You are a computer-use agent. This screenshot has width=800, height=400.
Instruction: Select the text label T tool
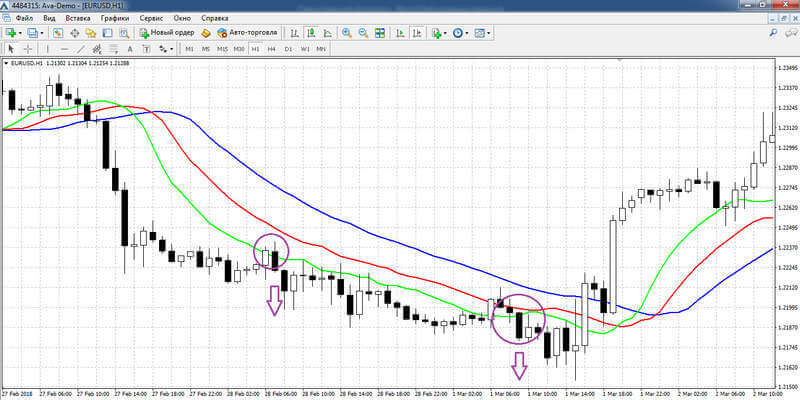tap(146, 49)
